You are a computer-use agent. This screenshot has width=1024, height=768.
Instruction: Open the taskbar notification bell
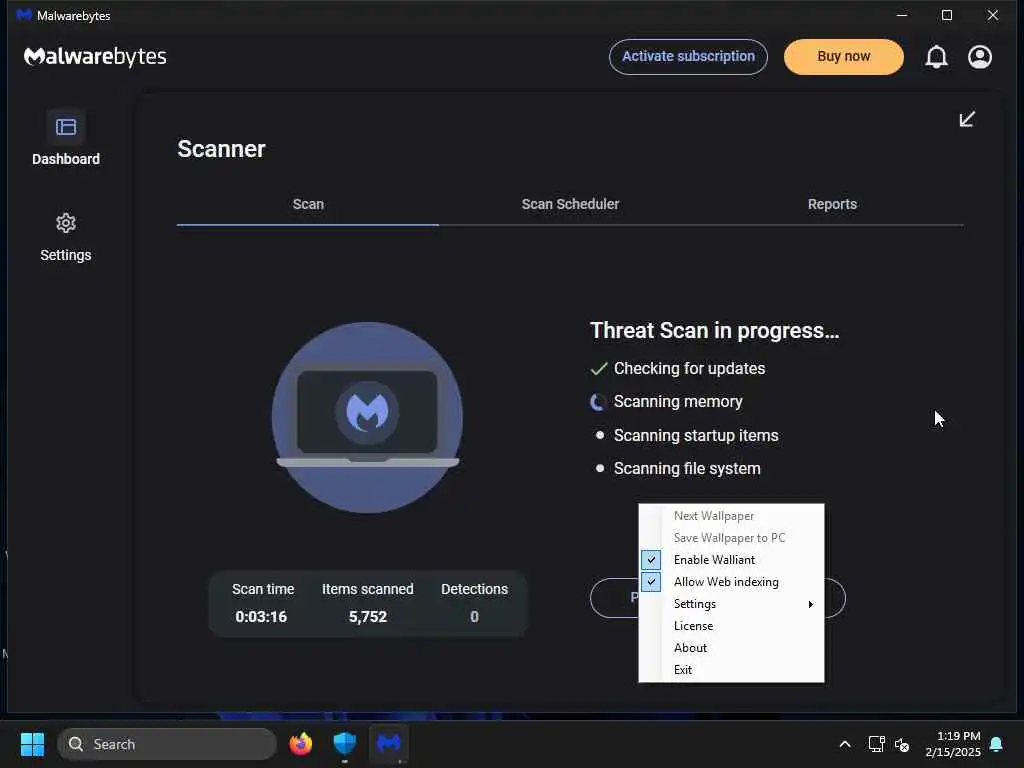[997, 744]
